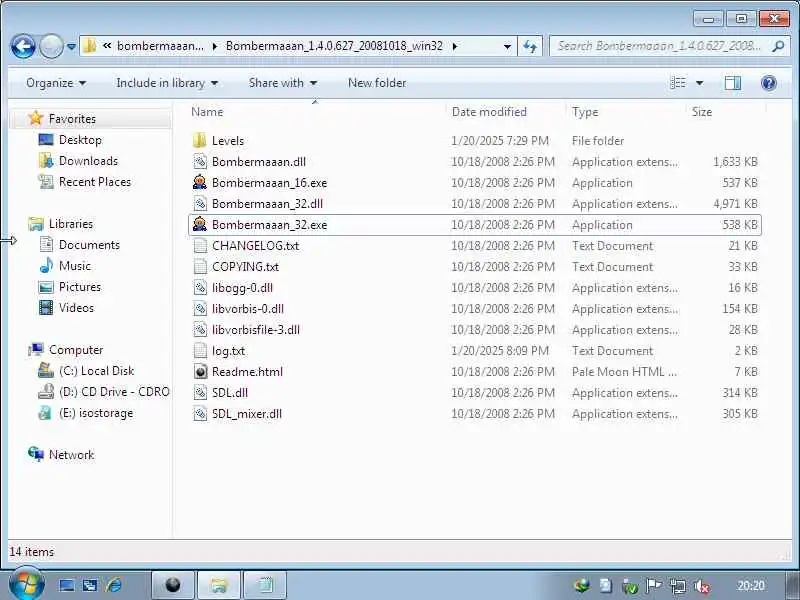The height and width of the screenshot is (600, 800).
Task: Click the Help question mark icon
Action: 768,83
